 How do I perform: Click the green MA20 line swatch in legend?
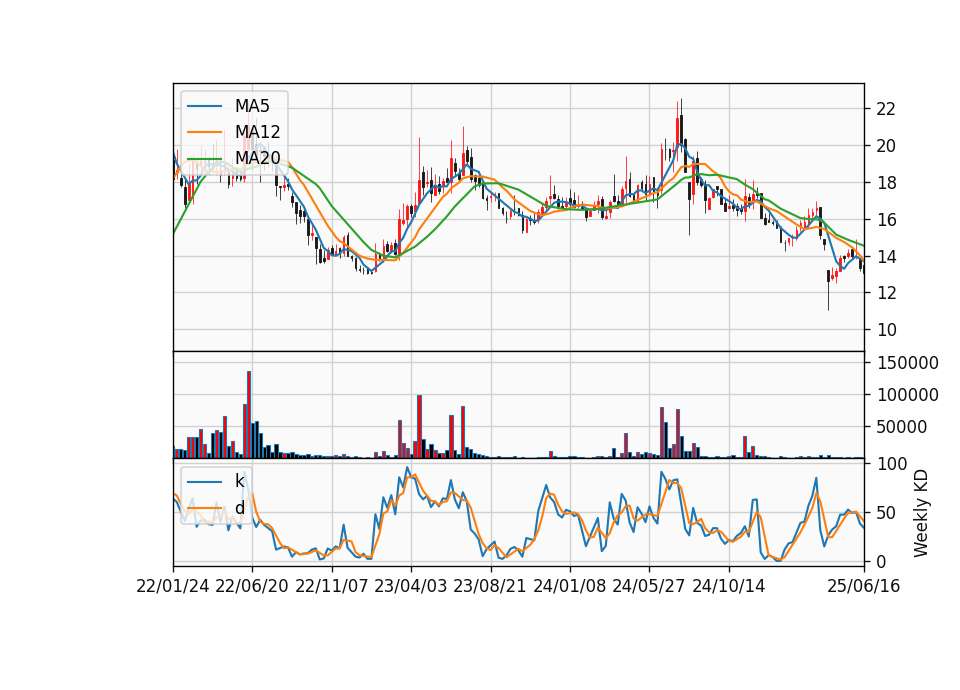tap(204, 158)
